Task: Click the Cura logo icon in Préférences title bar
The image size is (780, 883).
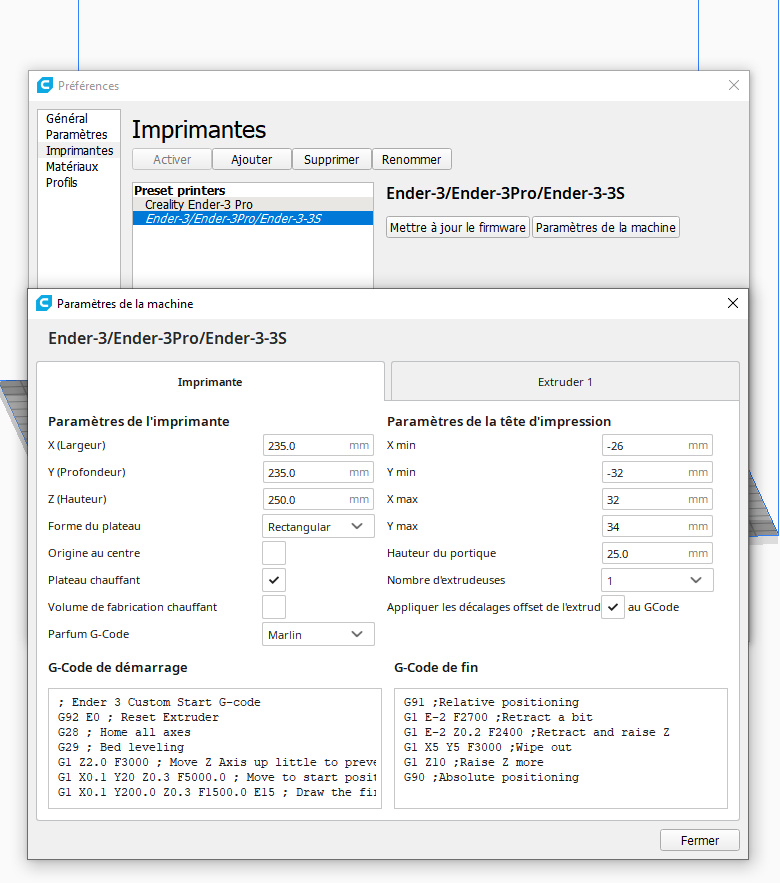Action: pos(44,86)
